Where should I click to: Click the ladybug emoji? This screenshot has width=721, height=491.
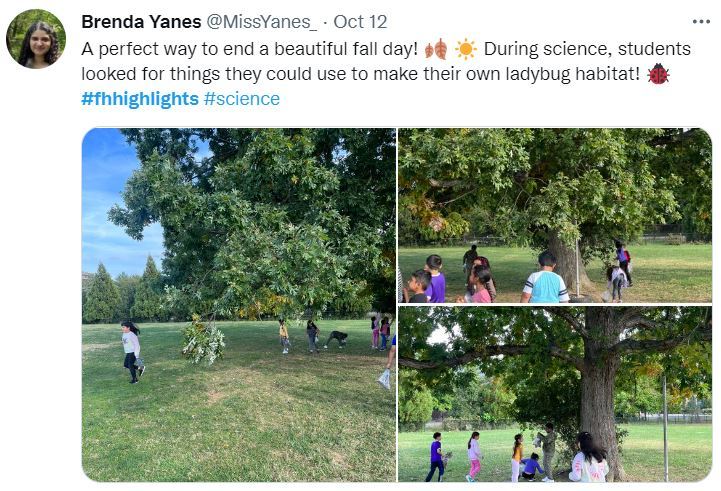tap(658, 74)
